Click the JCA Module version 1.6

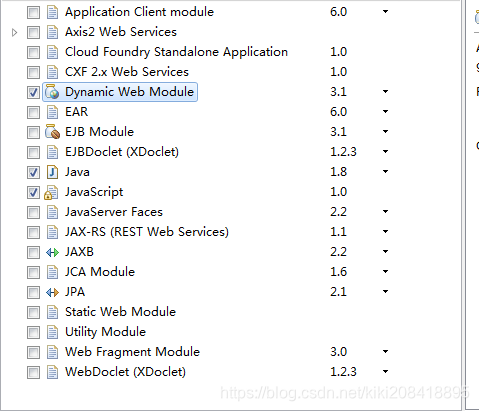338,272
